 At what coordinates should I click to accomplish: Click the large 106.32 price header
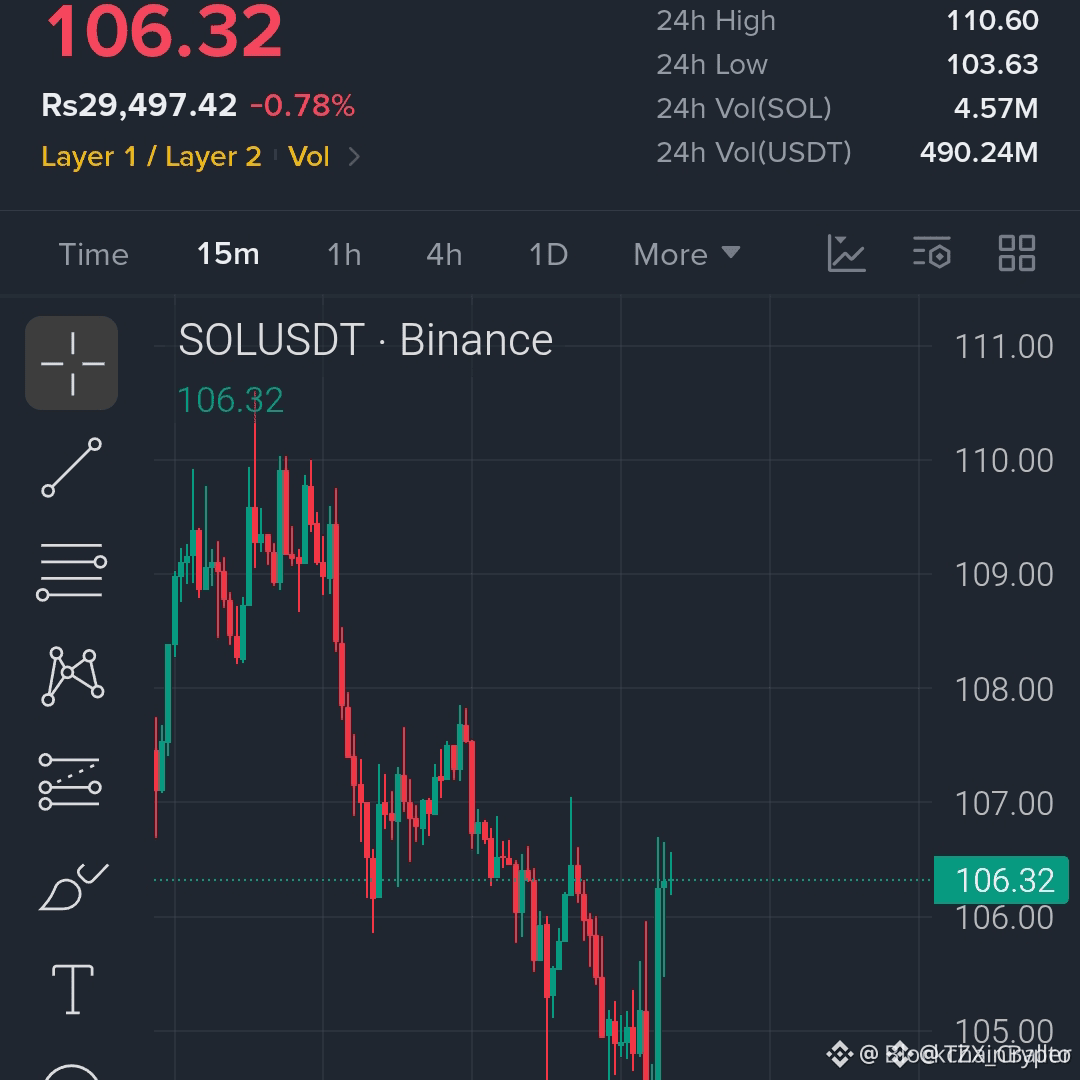tap(165, 32)
